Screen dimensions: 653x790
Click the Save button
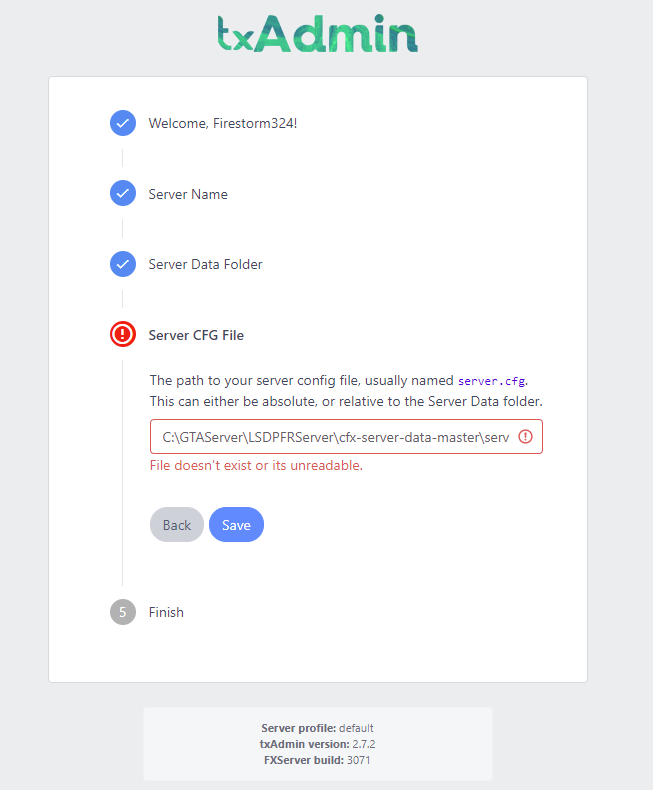click(236, 524)
